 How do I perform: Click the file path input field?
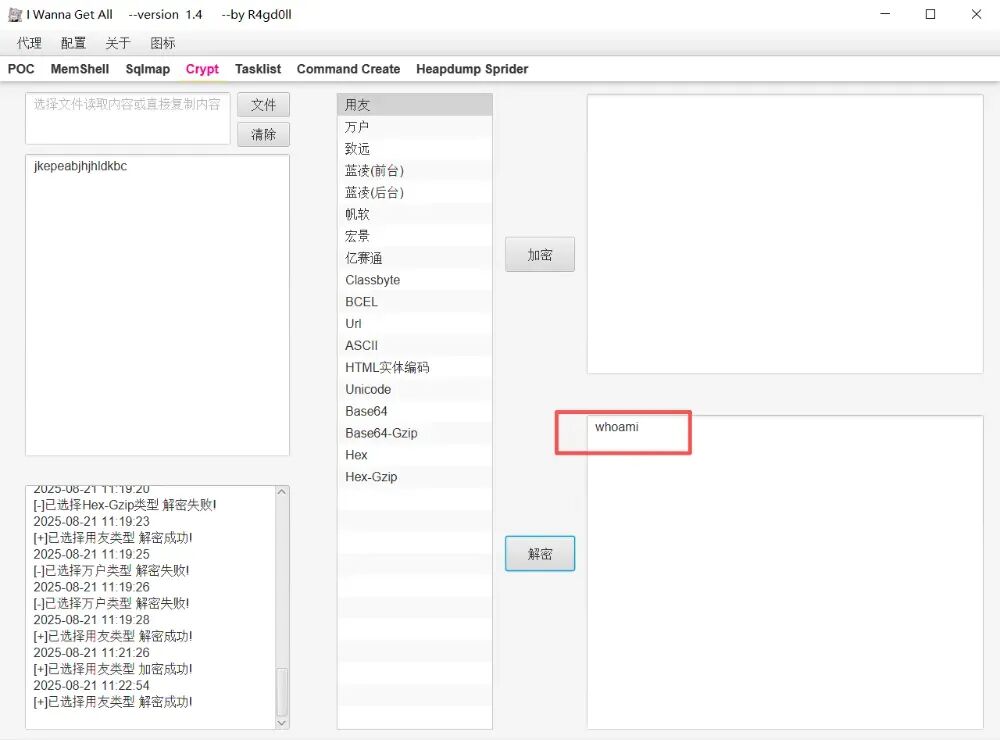pos(127,118)
